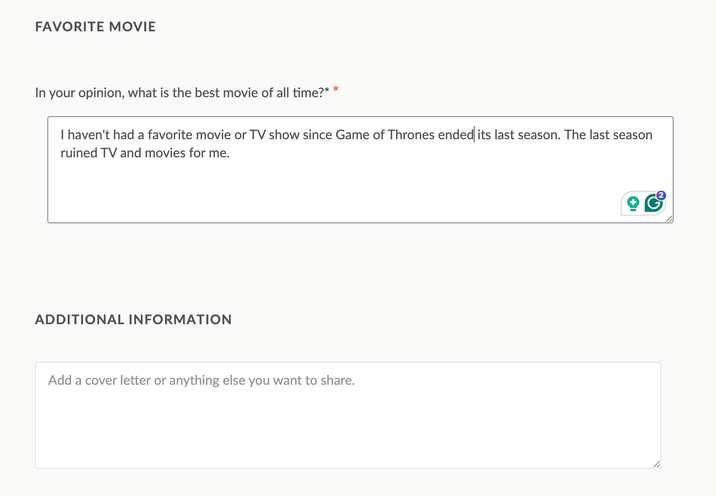The height and width of the screenshot is (496, 716).
Task: Click the cover letter additional information field
Action: point(348,415)
